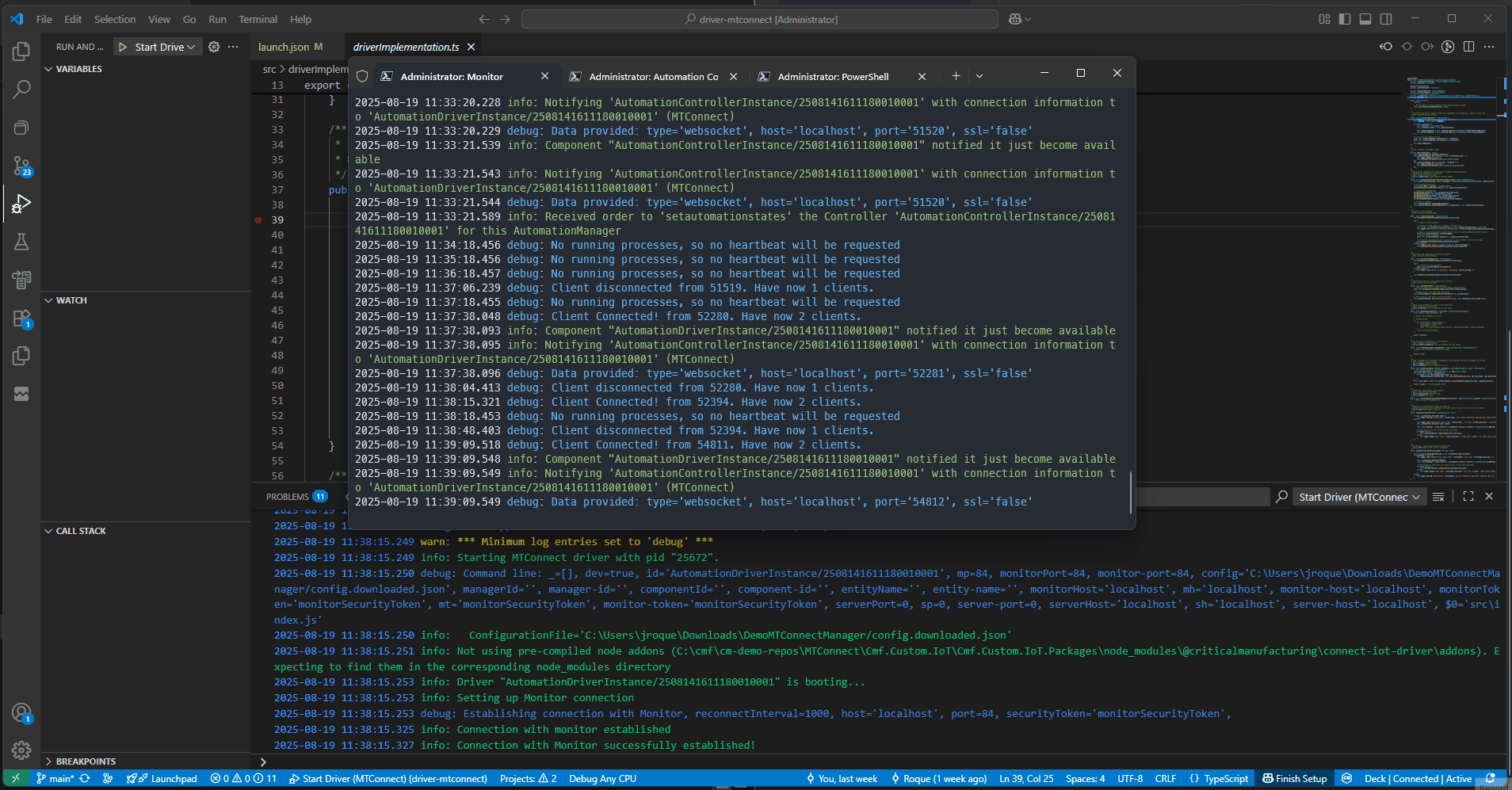Viewport: 1512px width, 790px height.
Task: Synchronize changes in status bar
Action: pyautogui.click(x=85, y=779)
